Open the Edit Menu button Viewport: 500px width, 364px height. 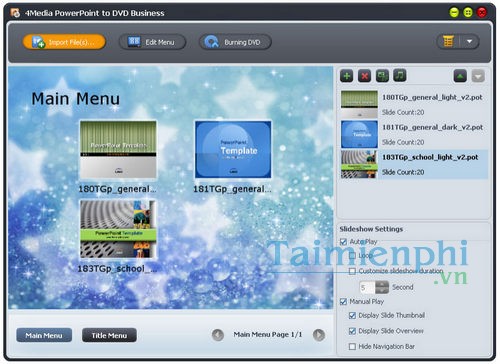tap(152, 42)
